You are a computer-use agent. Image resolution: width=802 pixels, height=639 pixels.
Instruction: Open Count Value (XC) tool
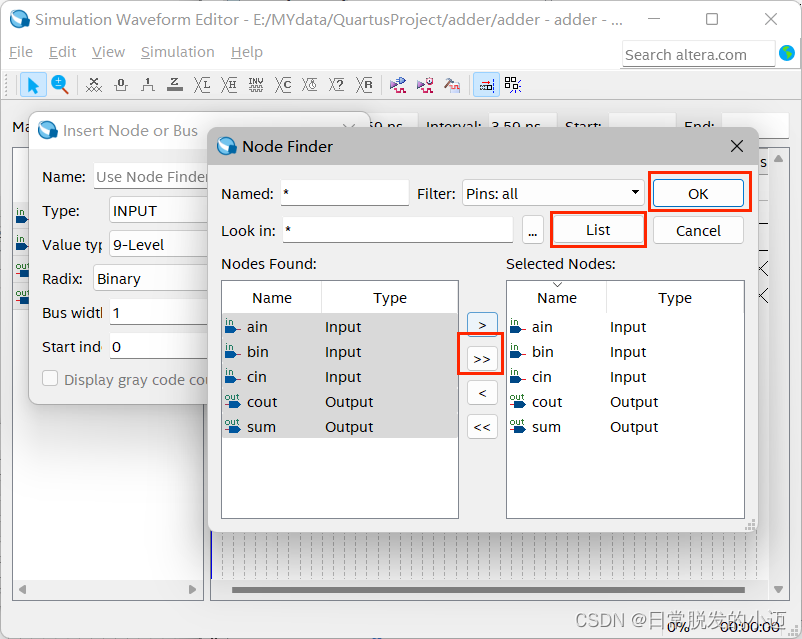coord(283,85)
